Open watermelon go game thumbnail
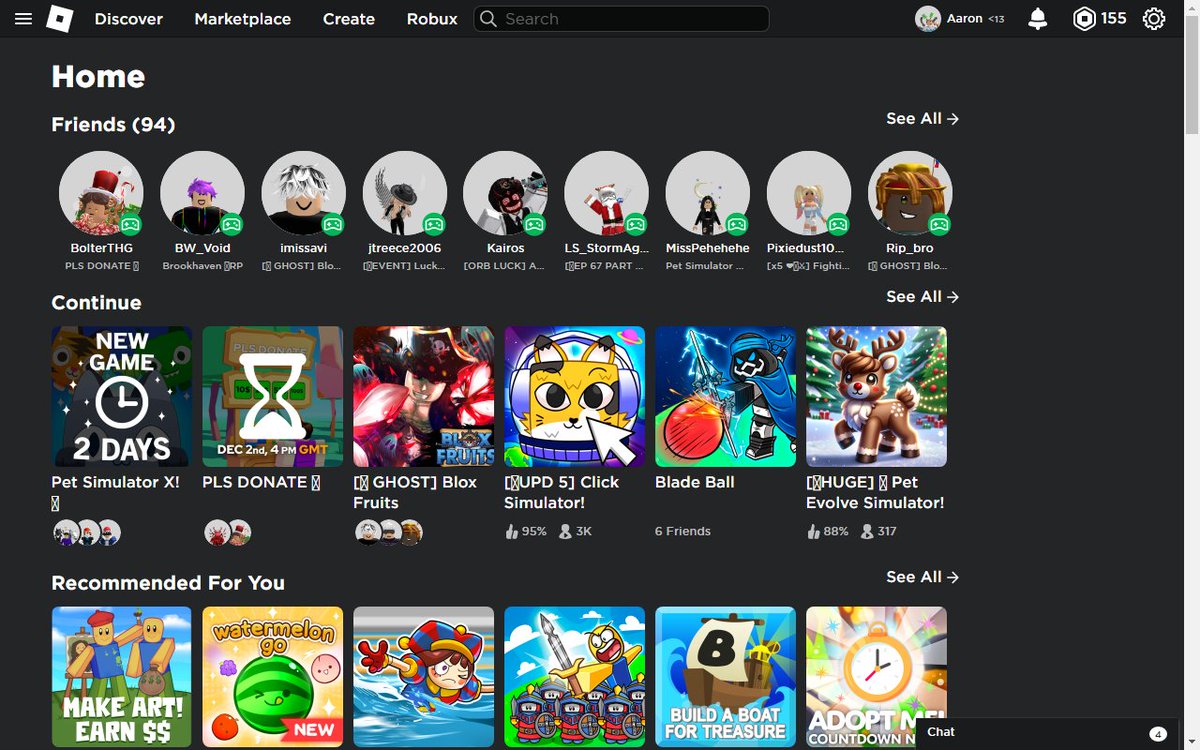This screenshot has width=1200, height=750. tap(273, 677)
